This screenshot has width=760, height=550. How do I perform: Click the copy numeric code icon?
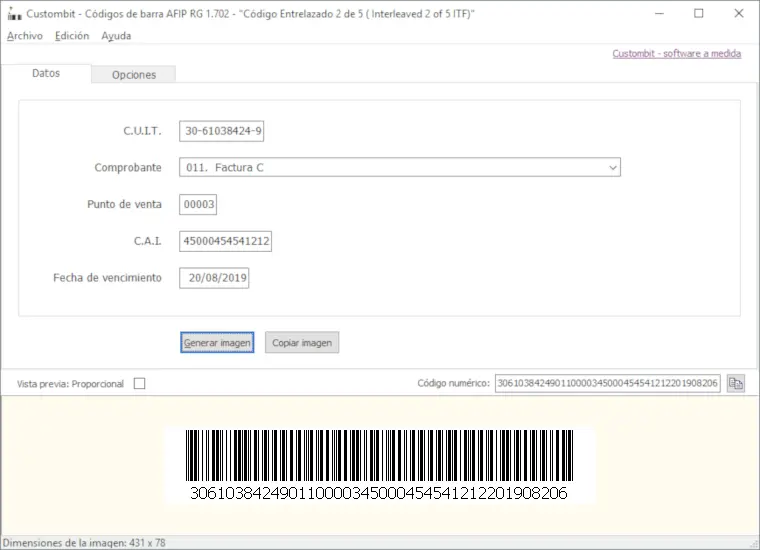click(735, 383)
